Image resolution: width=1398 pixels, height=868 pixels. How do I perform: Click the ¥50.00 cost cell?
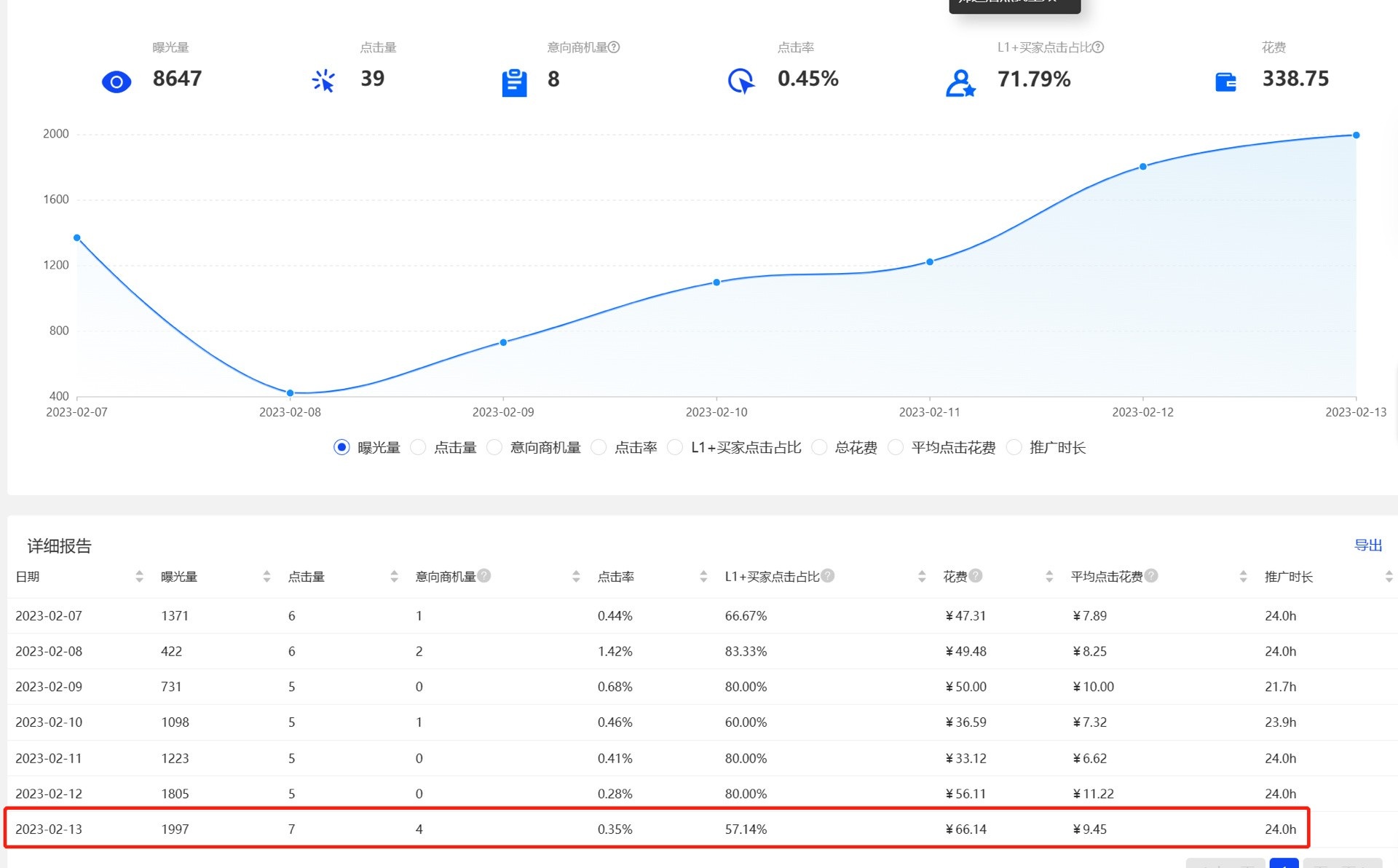click(x=965, y=687)
